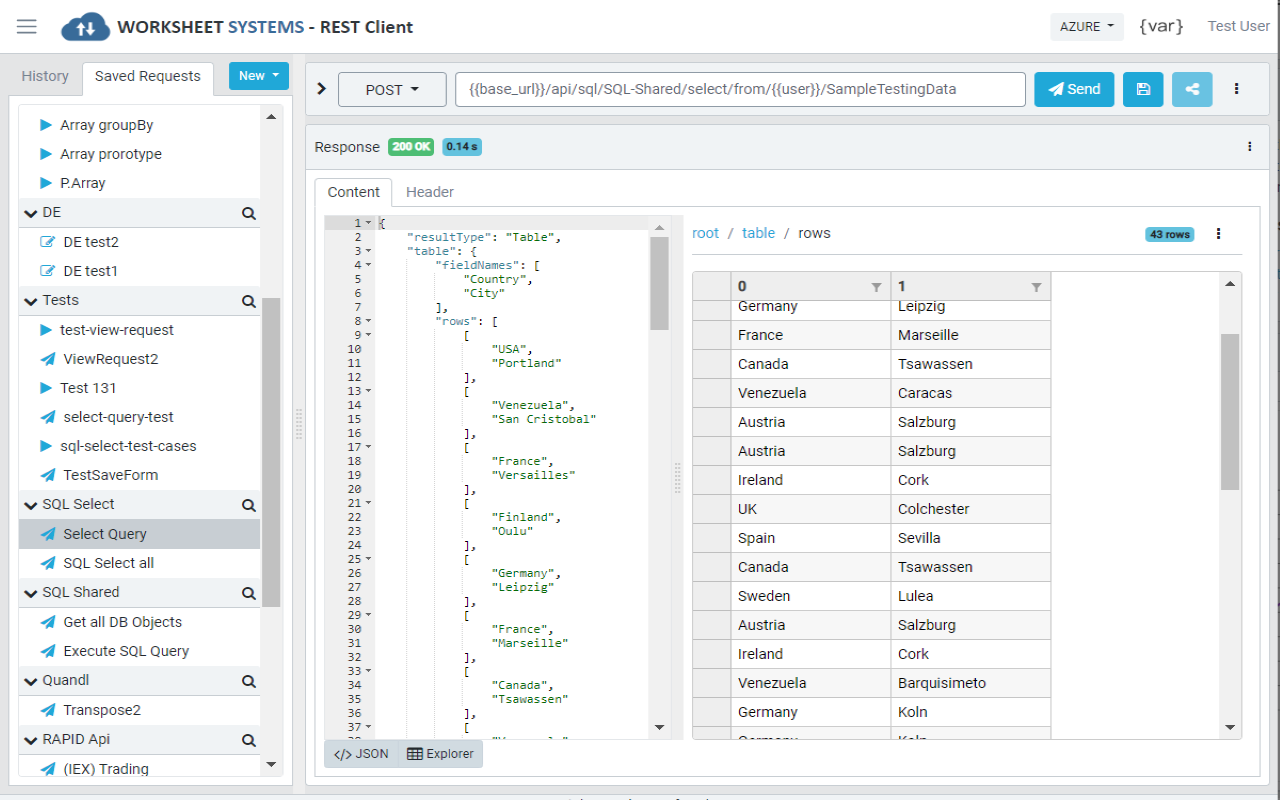Switch to the Saved Requests tab
The height and width of the screenshot is (800, 1280).
point(147,76)
